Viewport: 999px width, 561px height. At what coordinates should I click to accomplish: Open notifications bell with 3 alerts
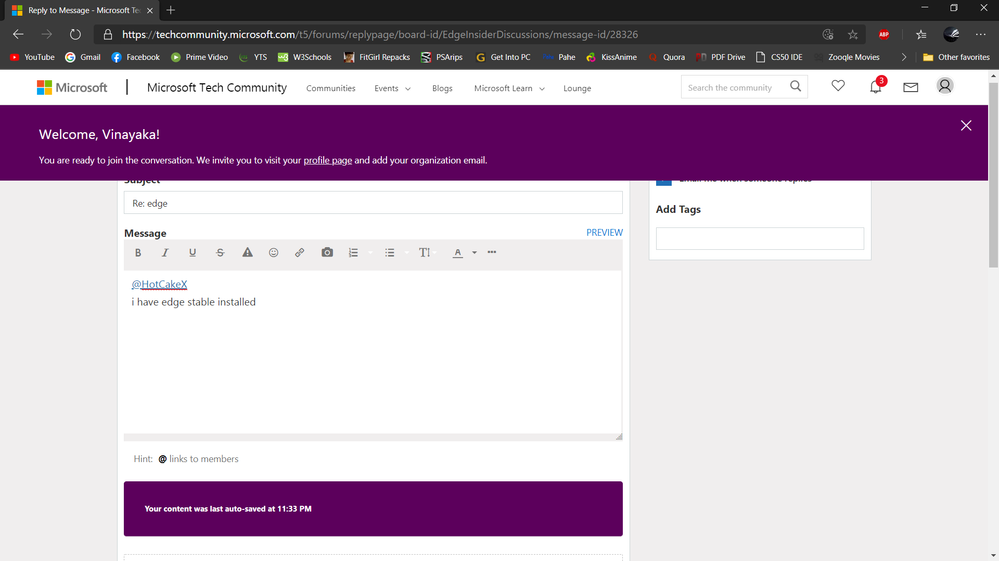[x=876, y=86]
